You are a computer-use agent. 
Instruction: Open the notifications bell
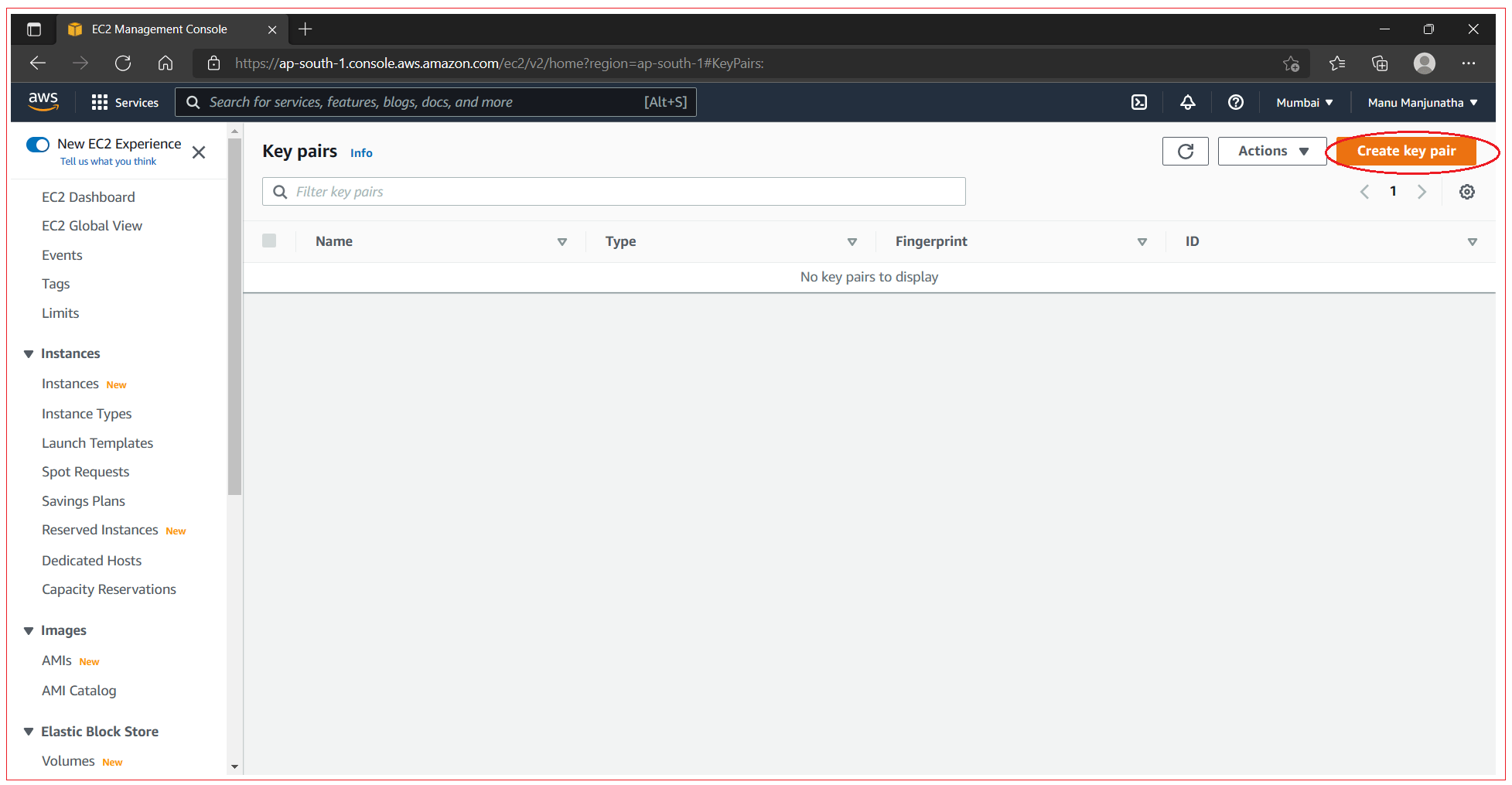click(x=1188, y=101)
